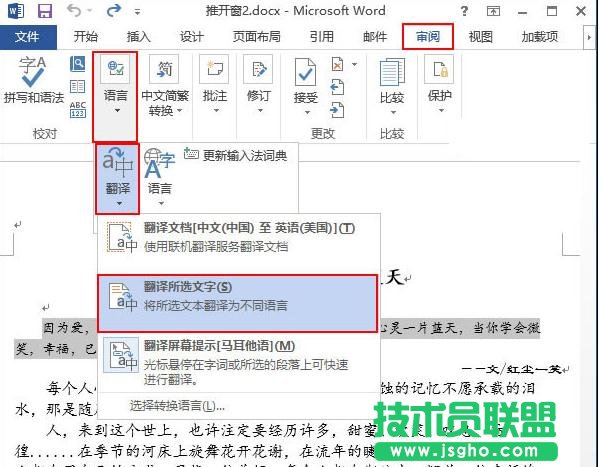Screen dimensions: 601x467
Task: Save the document with the floppy disk icon
Action: coord(44,11)
